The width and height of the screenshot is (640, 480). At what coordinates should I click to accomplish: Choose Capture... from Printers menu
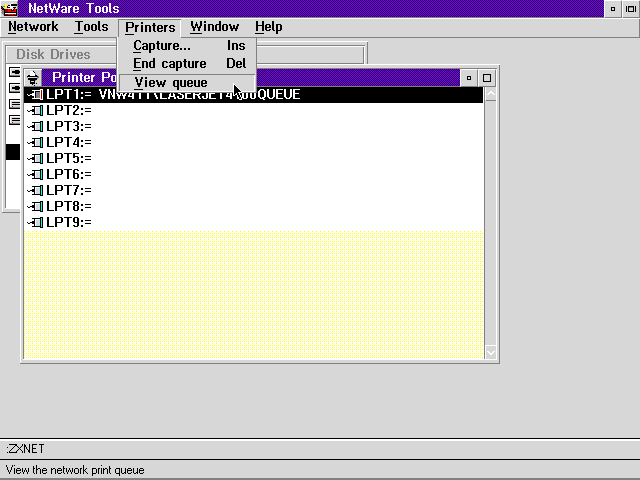click(x=187, y=45)
